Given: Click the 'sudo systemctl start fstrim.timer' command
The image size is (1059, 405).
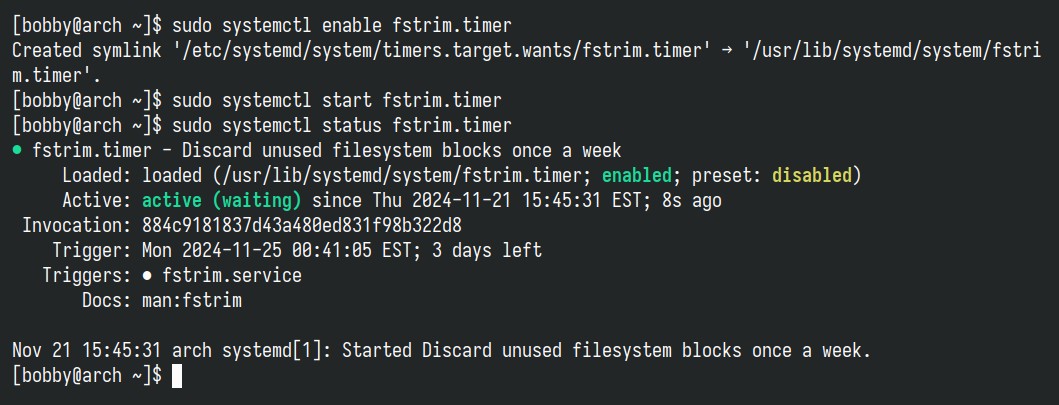Looking at the screenshot, I should [x=337, y=101].
